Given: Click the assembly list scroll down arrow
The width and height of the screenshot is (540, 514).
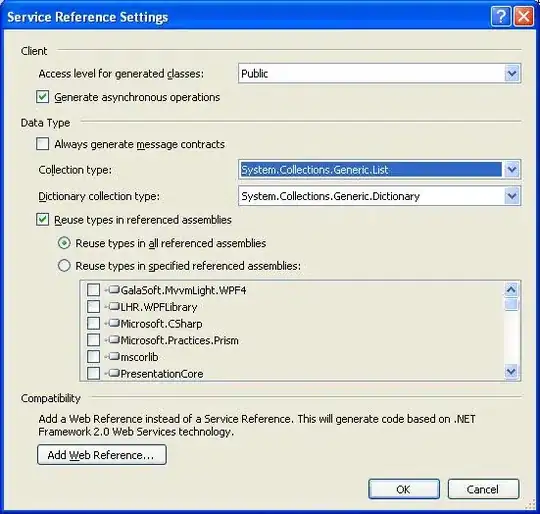Looking at the screenshot, I should coord(511,372).
